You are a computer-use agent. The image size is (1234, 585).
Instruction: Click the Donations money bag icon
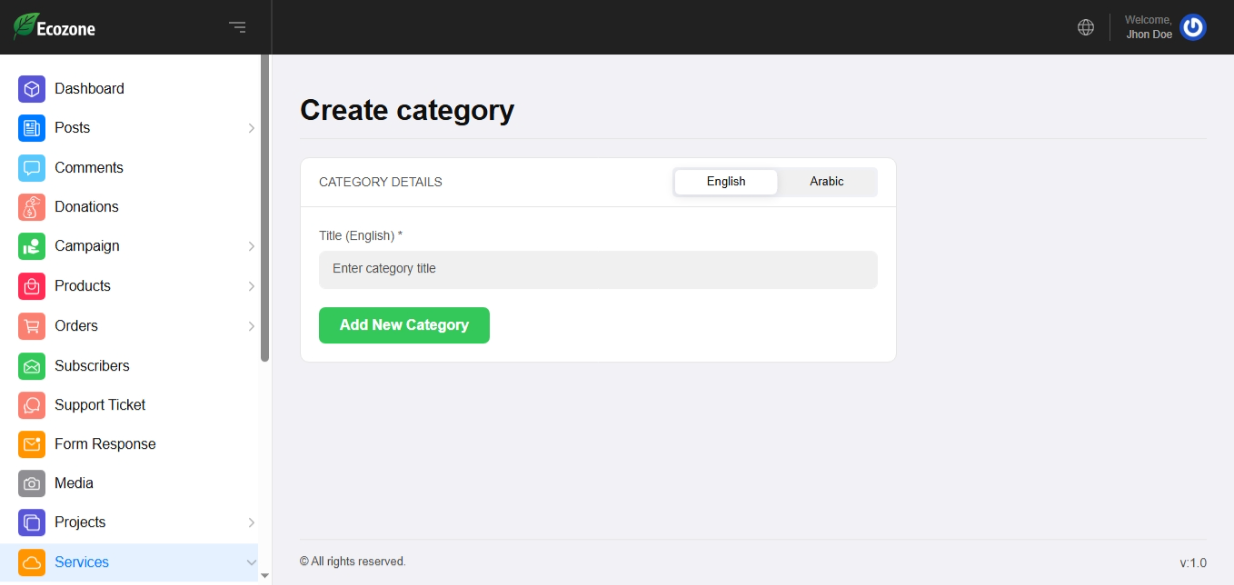pyautogui.click(x=32, y=207)
